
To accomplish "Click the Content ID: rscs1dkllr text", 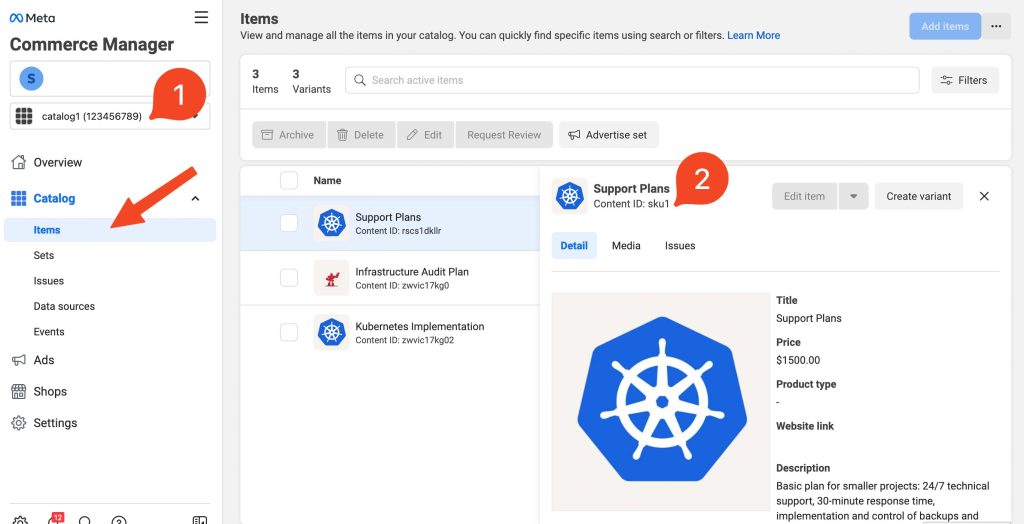I will (x=398, y=231).
